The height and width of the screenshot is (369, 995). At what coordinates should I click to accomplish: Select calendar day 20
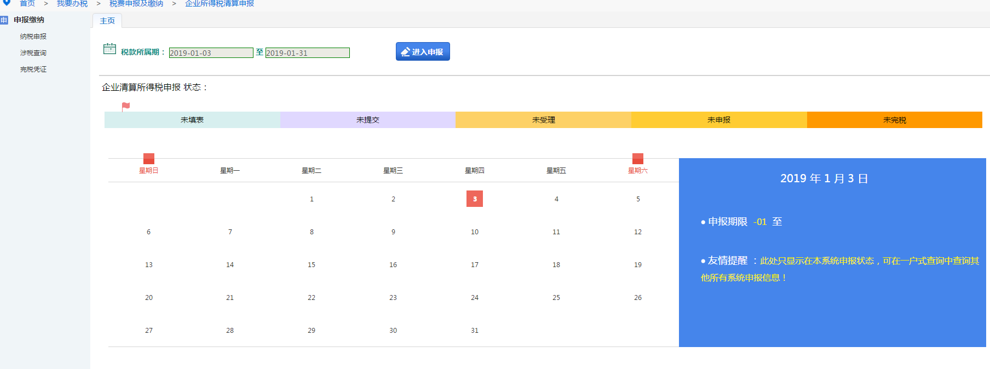click(148, 297)
